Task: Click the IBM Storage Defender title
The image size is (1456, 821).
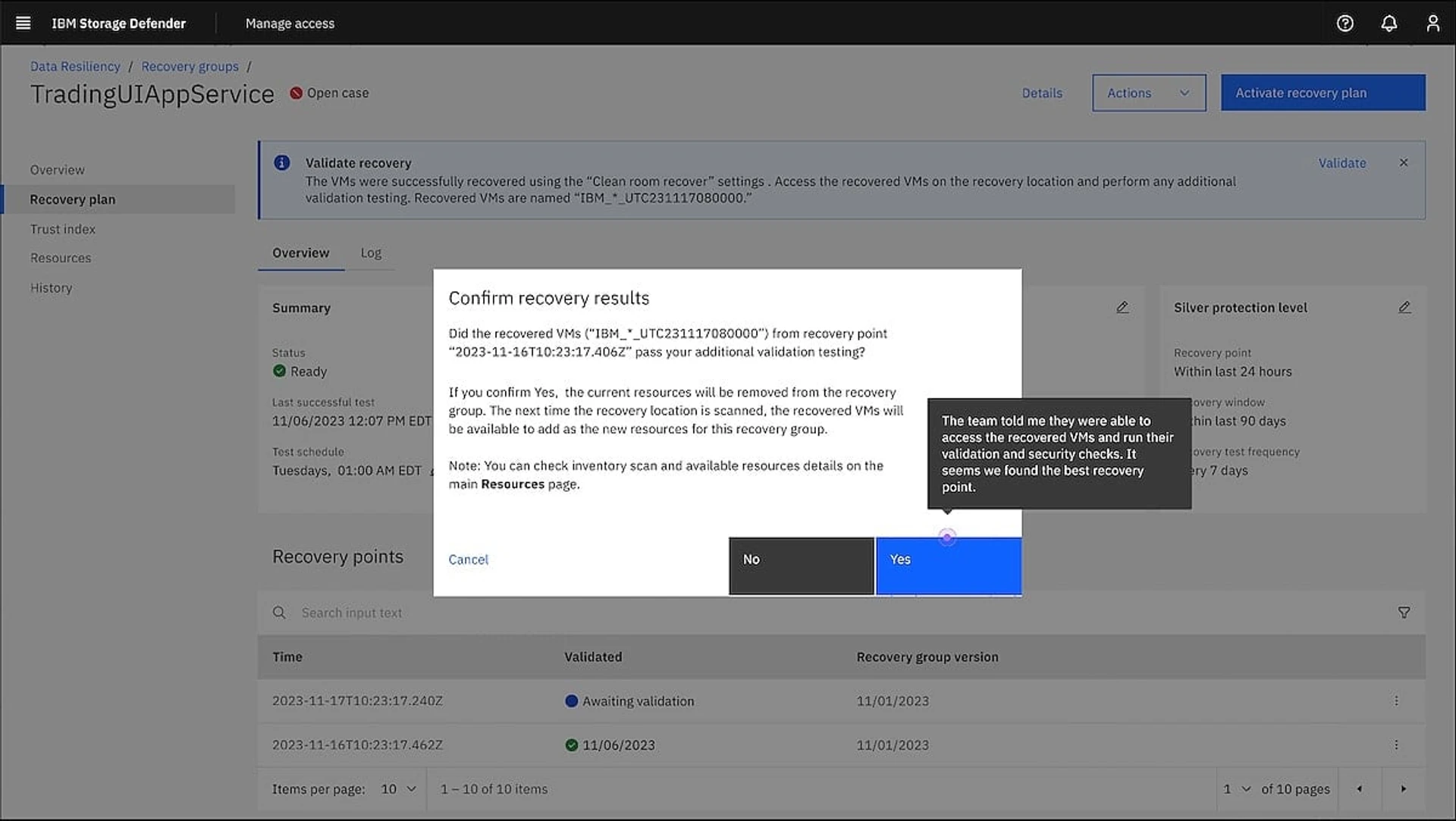Action: tap(118, 24)
